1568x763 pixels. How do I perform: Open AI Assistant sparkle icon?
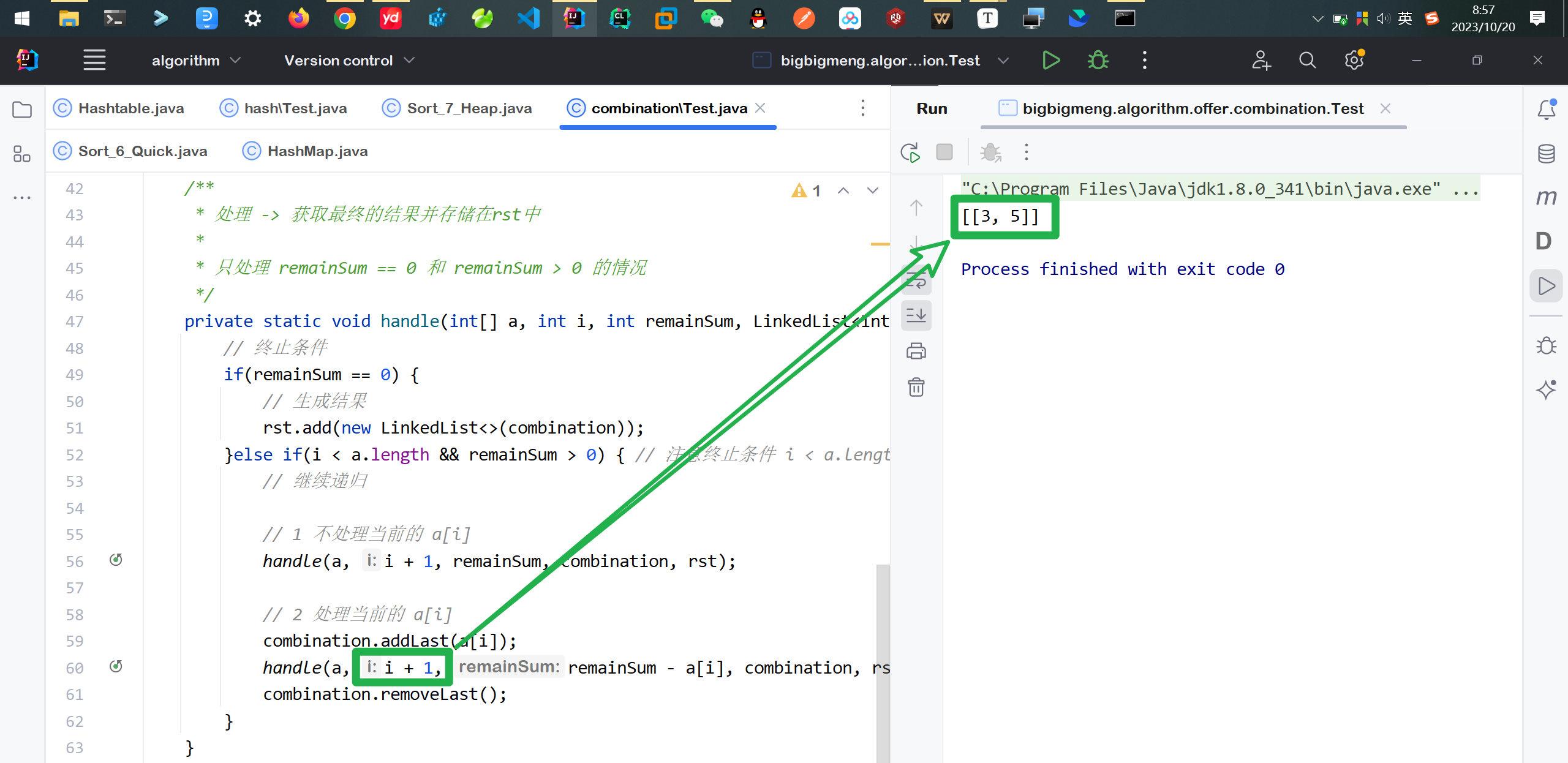pos(1546,389)
